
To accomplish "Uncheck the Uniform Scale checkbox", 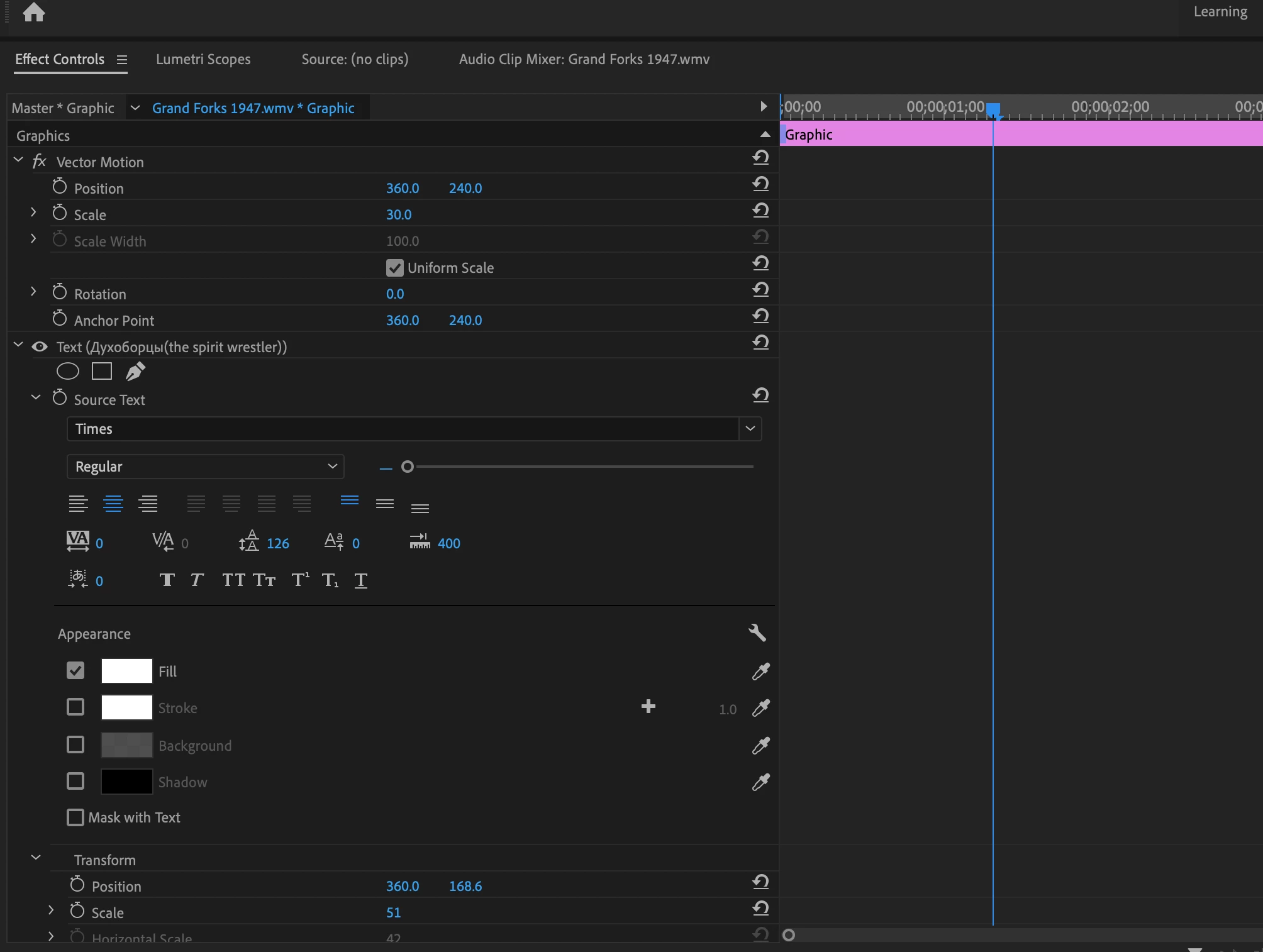I will pyautogui.click(x=394, y=268).
